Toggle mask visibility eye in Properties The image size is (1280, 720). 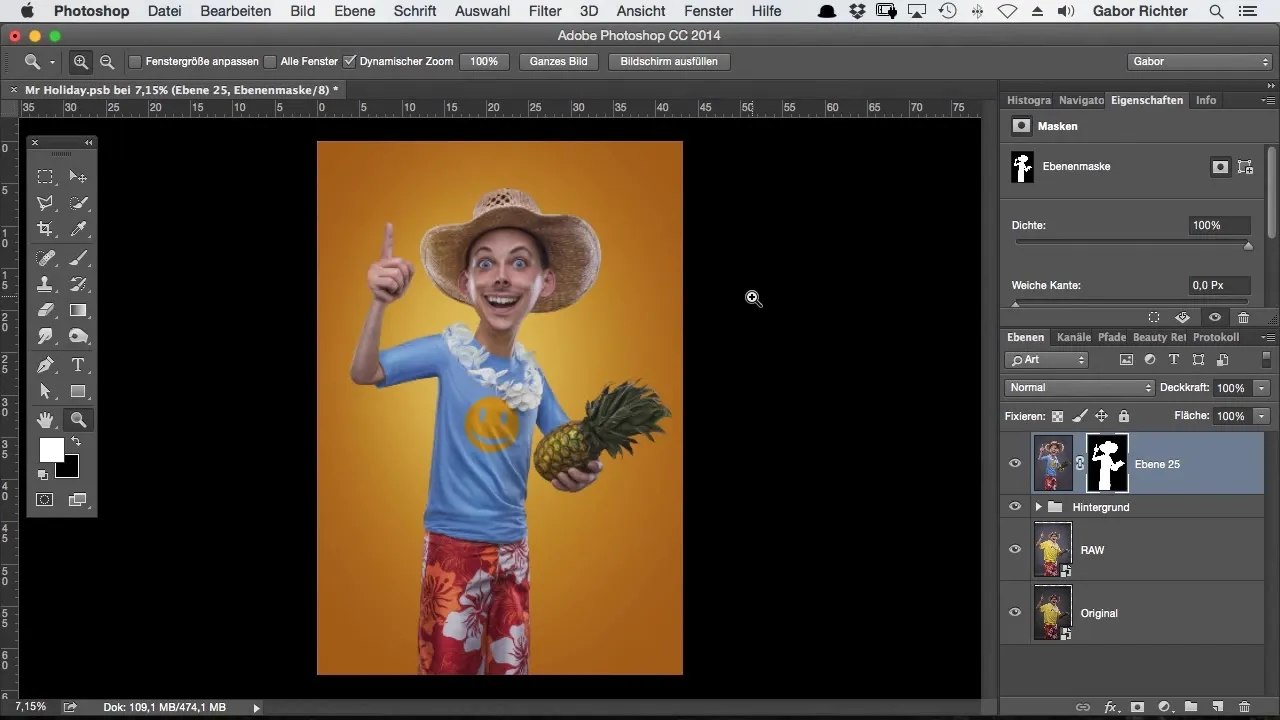[1215, 317]
